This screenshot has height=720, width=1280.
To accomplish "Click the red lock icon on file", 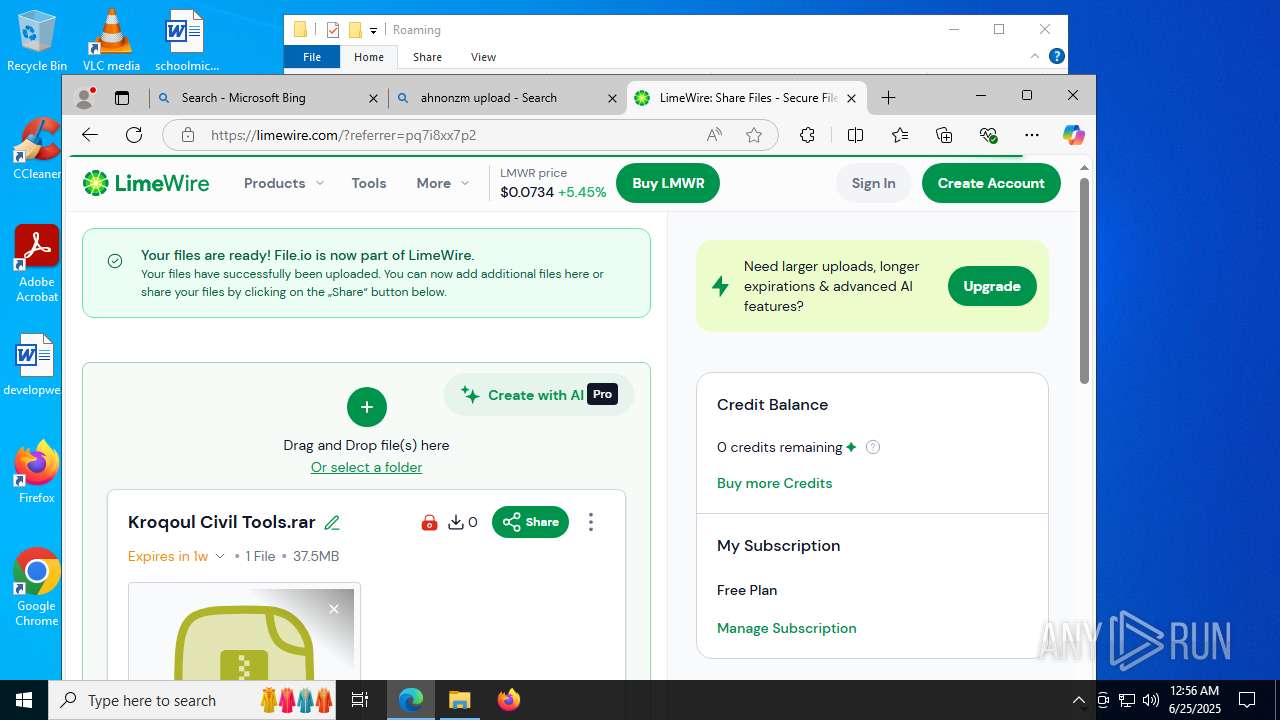I will click(x=429, y=522).
